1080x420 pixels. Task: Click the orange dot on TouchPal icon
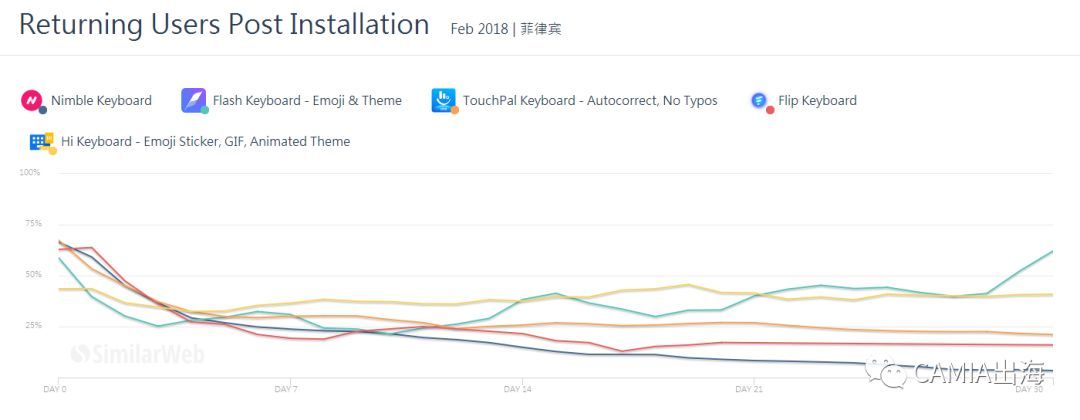pyautogui.click(x=455, y=110)
